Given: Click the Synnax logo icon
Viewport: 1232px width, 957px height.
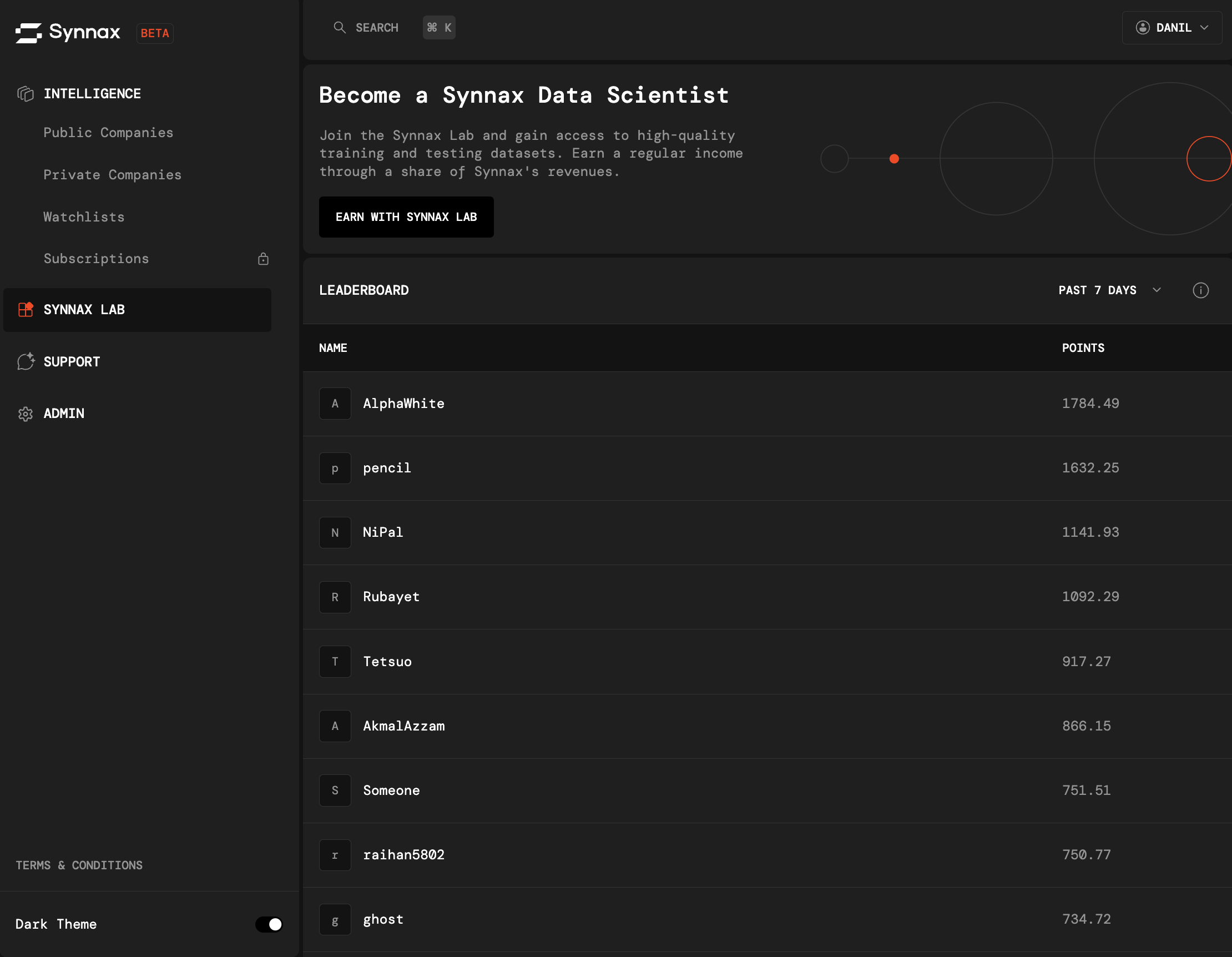Looking at the screenshot, I should 28,33.
